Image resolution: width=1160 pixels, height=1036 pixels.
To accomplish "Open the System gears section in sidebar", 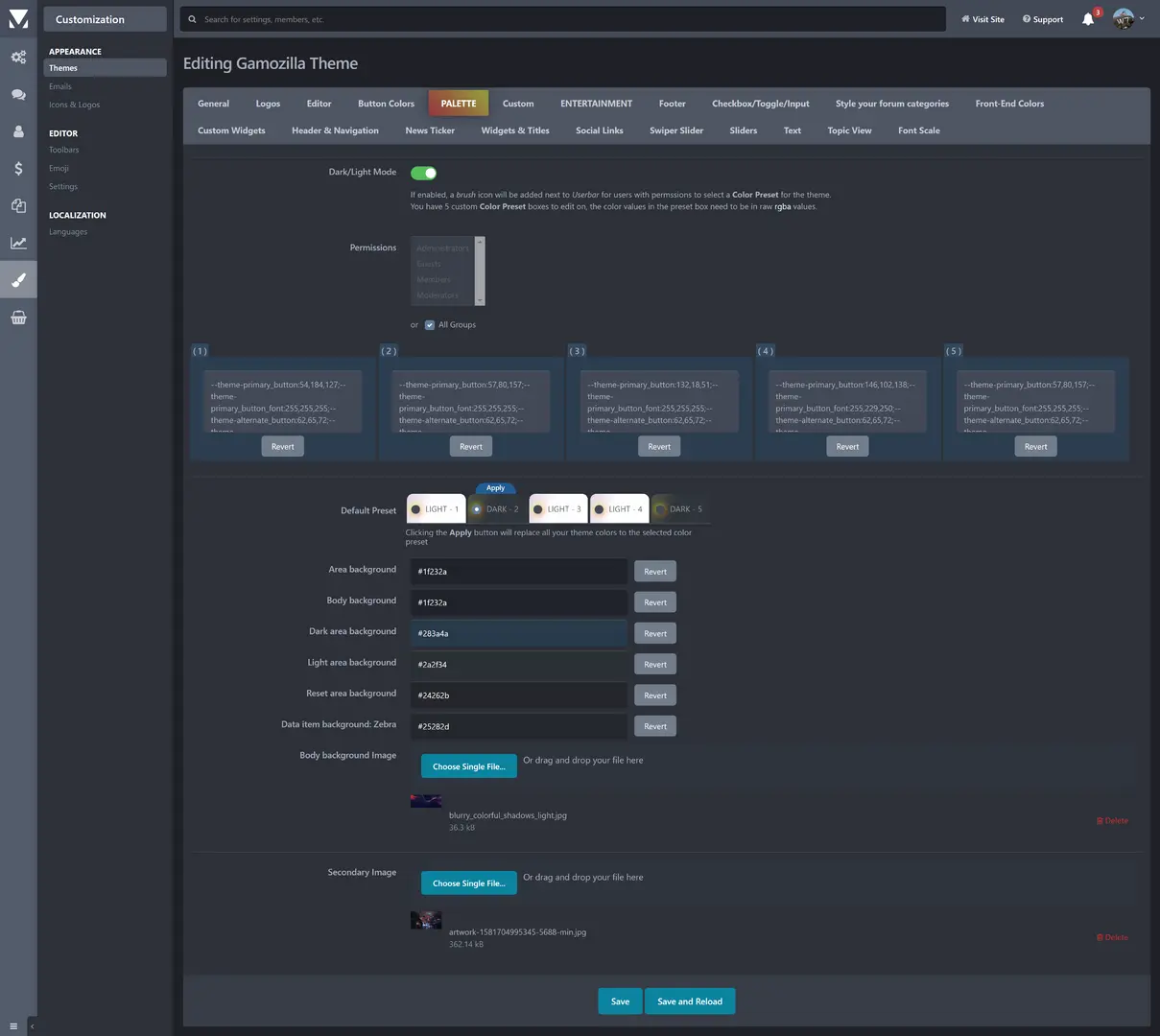I will (18, 58).
